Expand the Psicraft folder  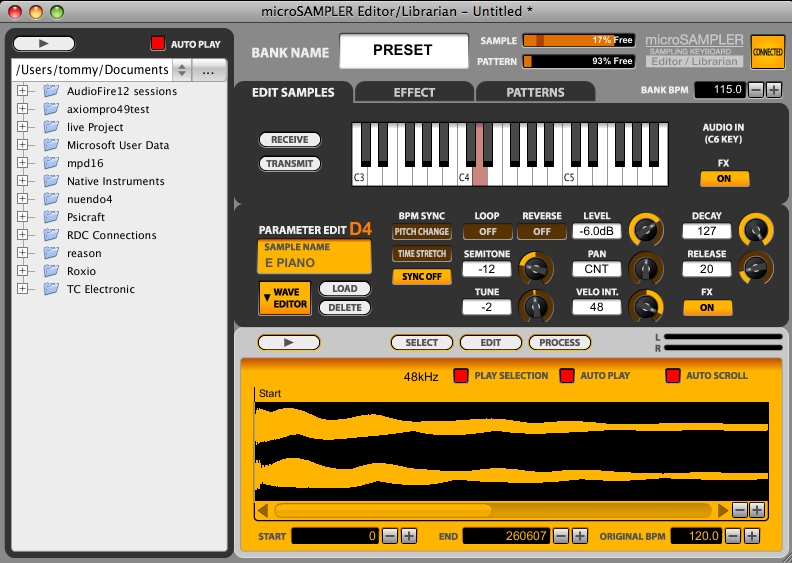pyautogui.click(x=22, y=217)
